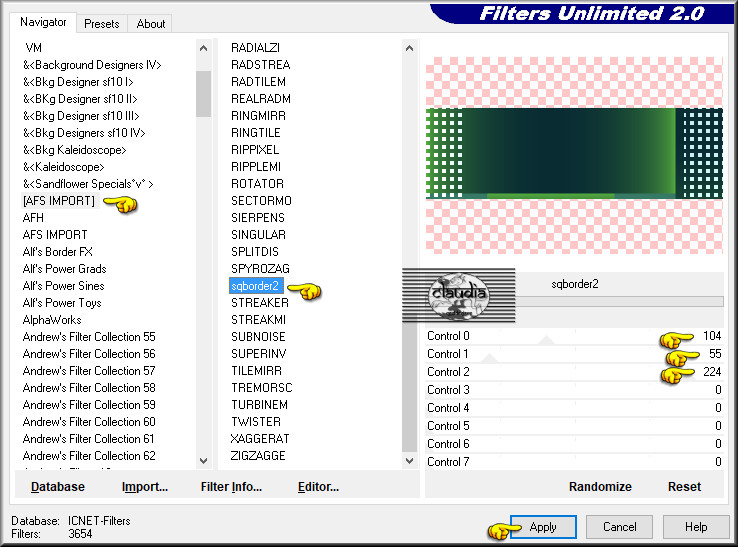Image resolution: width=738 pixels, height=547 pixels.
Task: Click the Control 2 slider
Action: coord(574,372)
